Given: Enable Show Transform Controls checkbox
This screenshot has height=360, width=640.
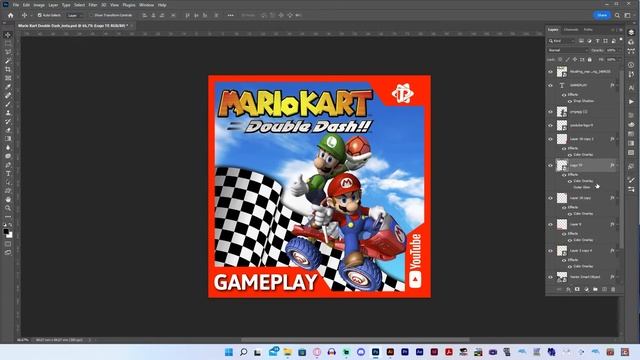Looking at the screenshot, I should [x=91, y=15].
